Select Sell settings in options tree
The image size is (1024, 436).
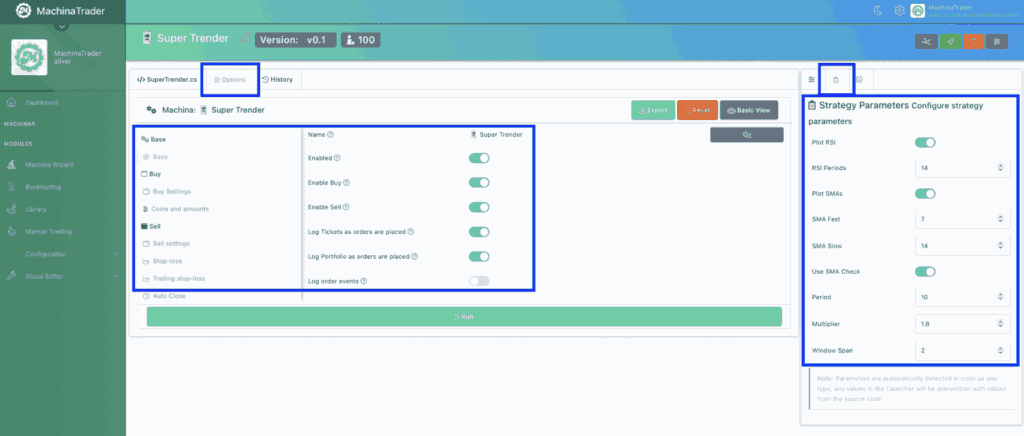click(166, 243)
